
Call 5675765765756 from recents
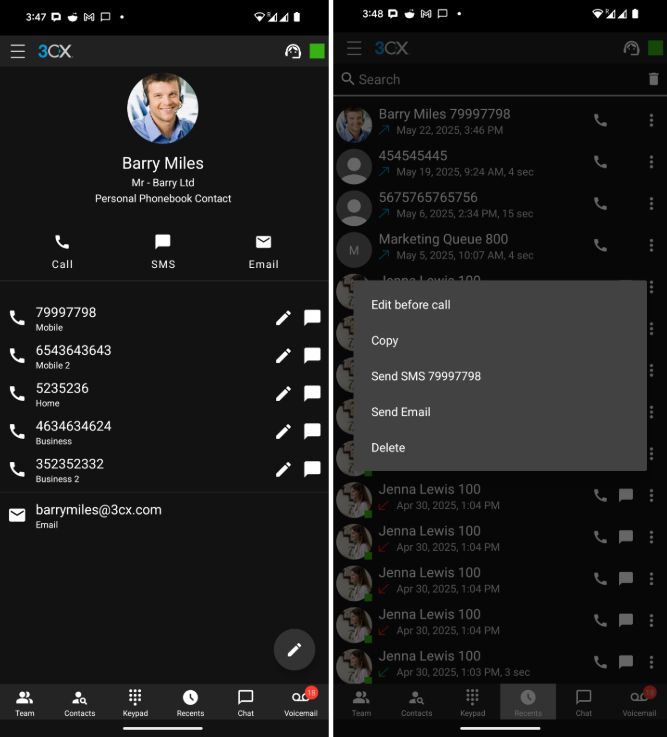pos(600,204)
